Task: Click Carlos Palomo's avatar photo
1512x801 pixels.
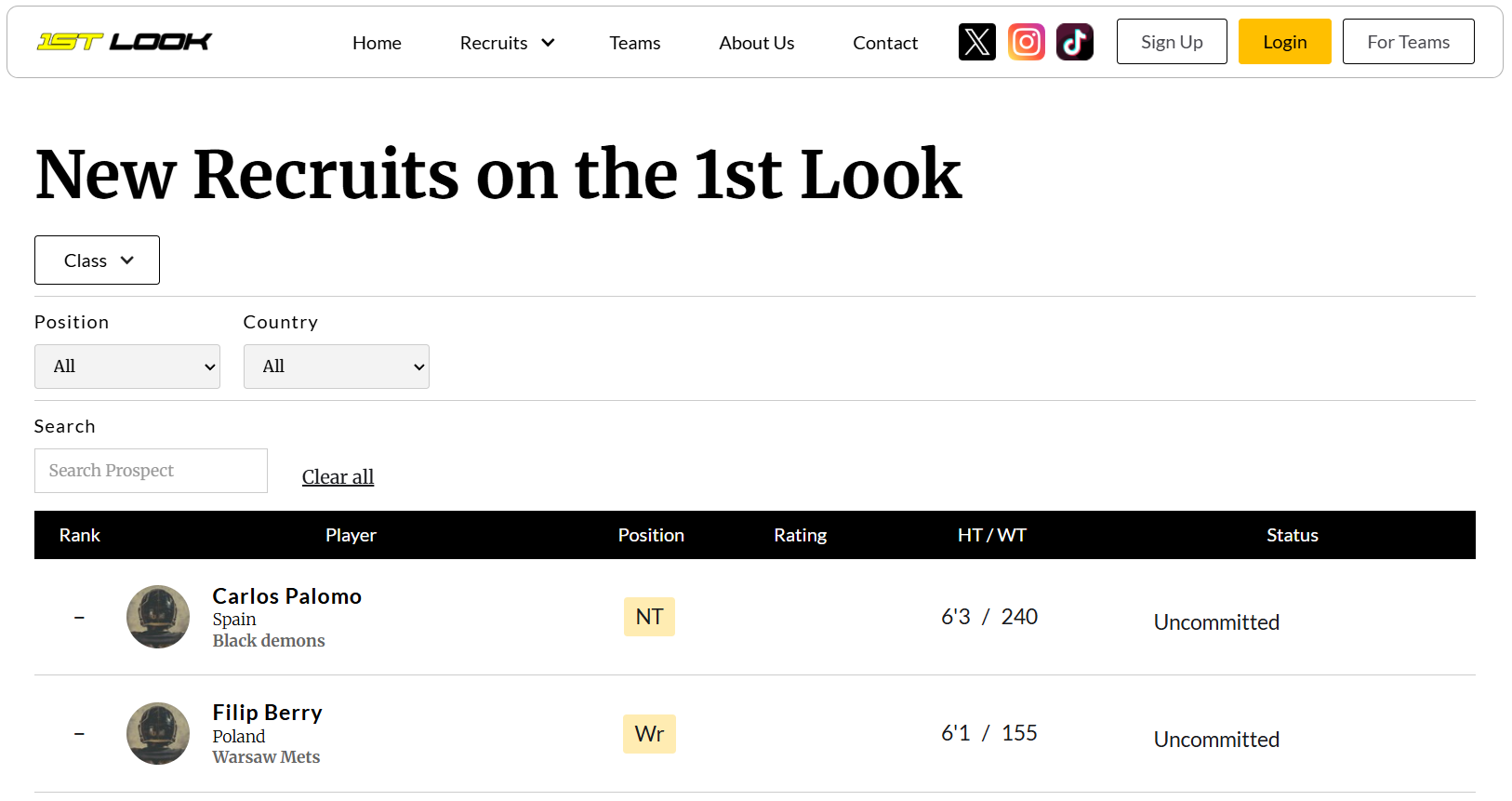Action: 158,617
